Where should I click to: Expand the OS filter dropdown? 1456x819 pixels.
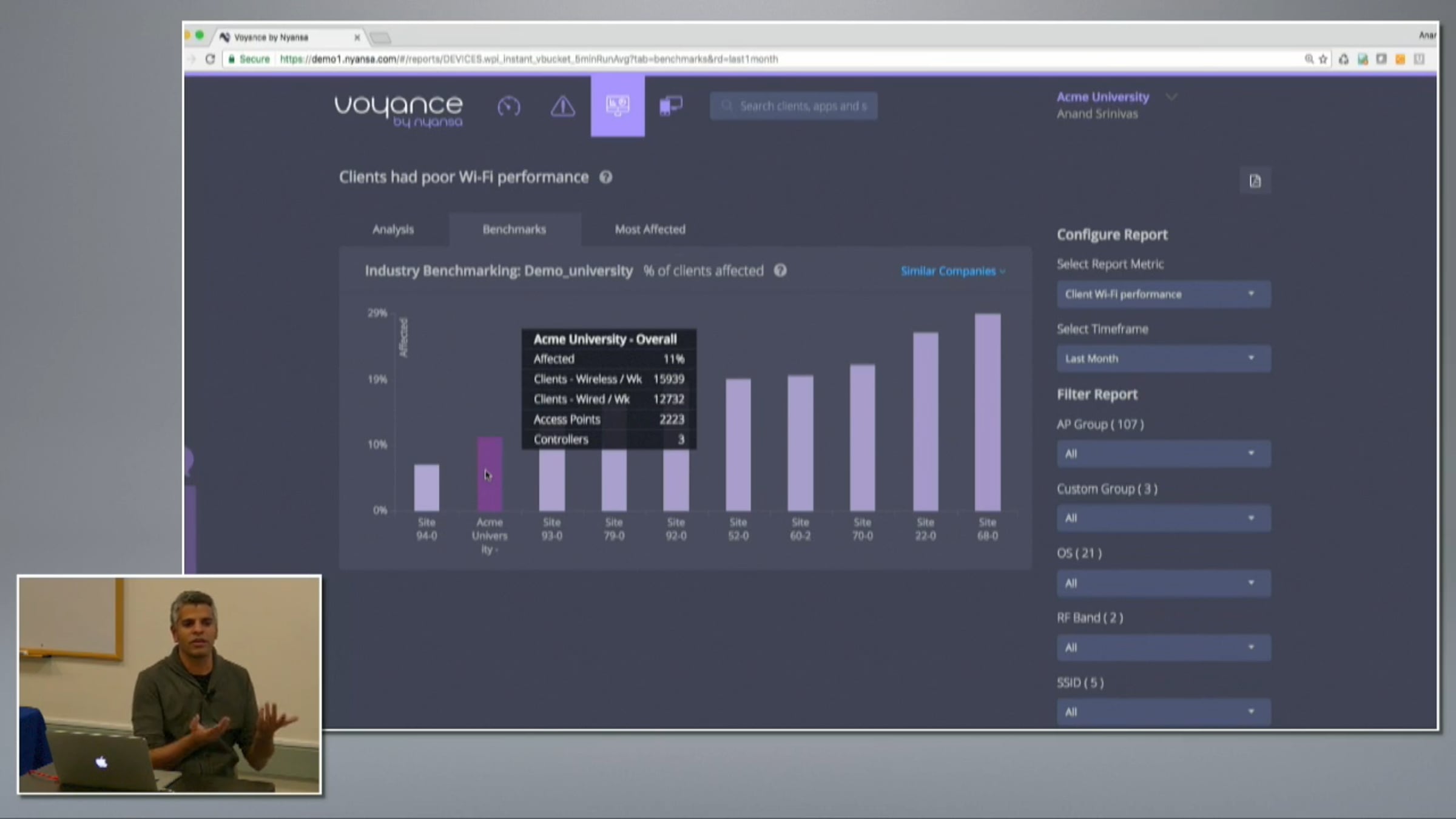(x=1163, y=583)
